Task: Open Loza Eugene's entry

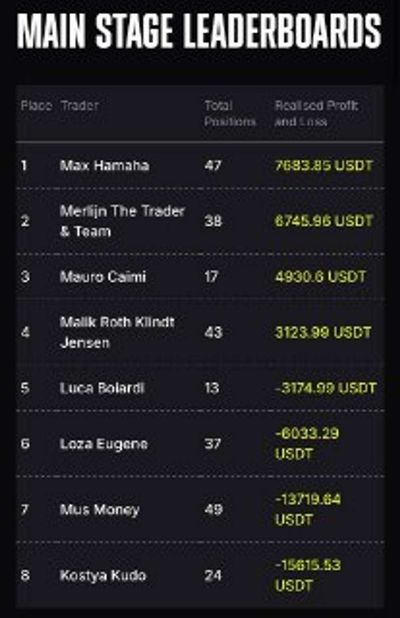Action: [x=104, y=444]
